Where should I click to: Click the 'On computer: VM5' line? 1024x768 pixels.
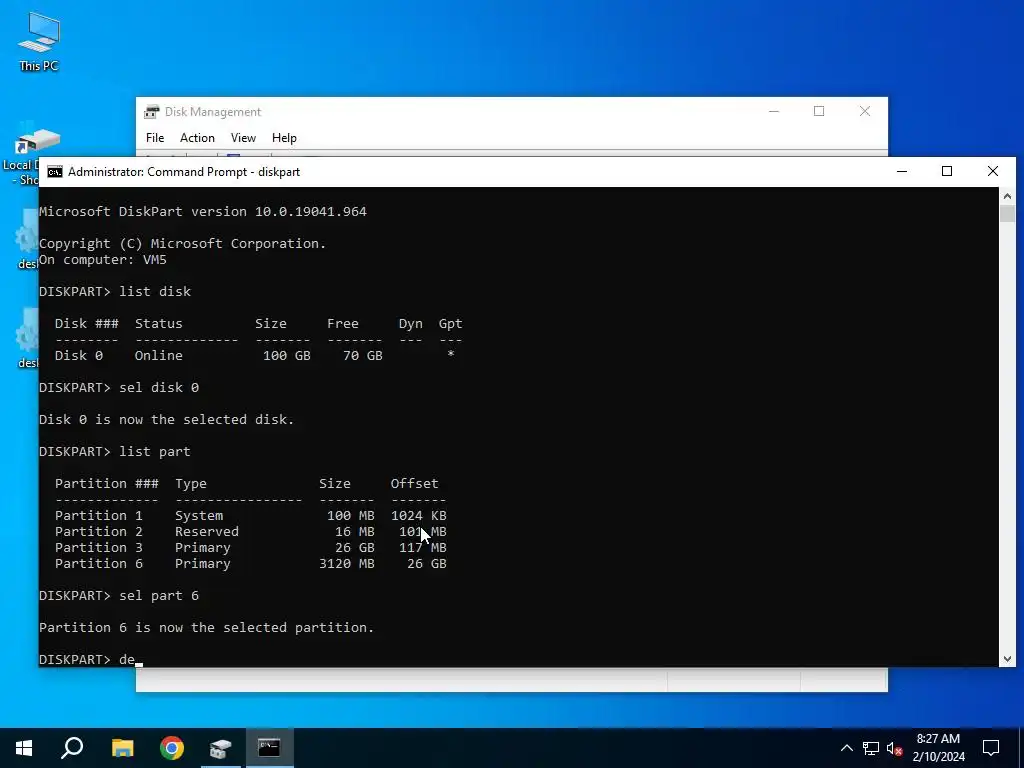click(103, 259)
